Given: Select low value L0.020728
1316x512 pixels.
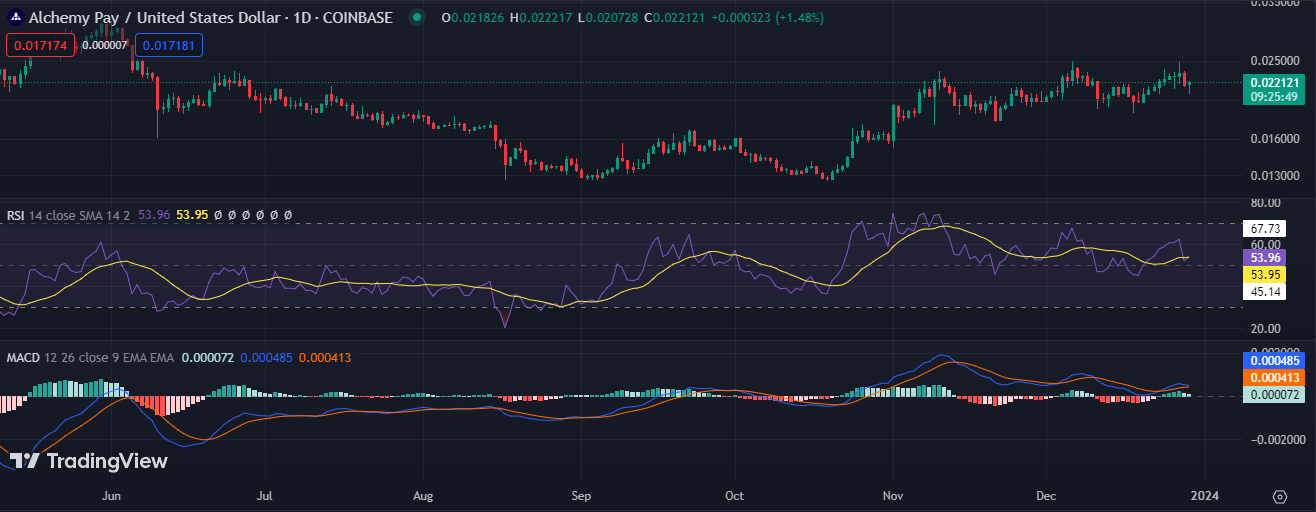Looking at the screenshot, I should 609,18.
